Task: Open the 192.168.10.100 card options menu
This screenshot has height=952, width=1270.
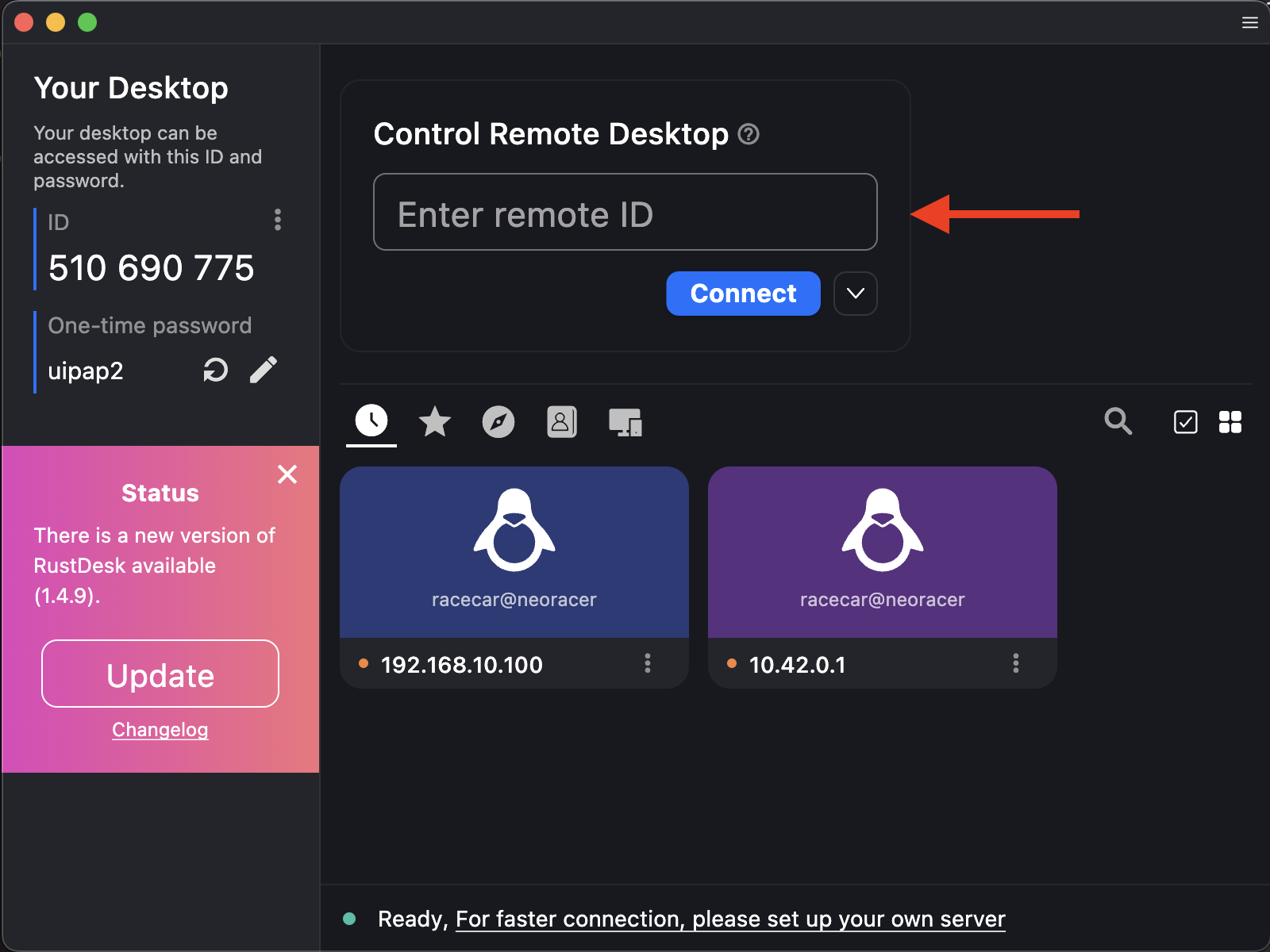Action: point(648,663)
